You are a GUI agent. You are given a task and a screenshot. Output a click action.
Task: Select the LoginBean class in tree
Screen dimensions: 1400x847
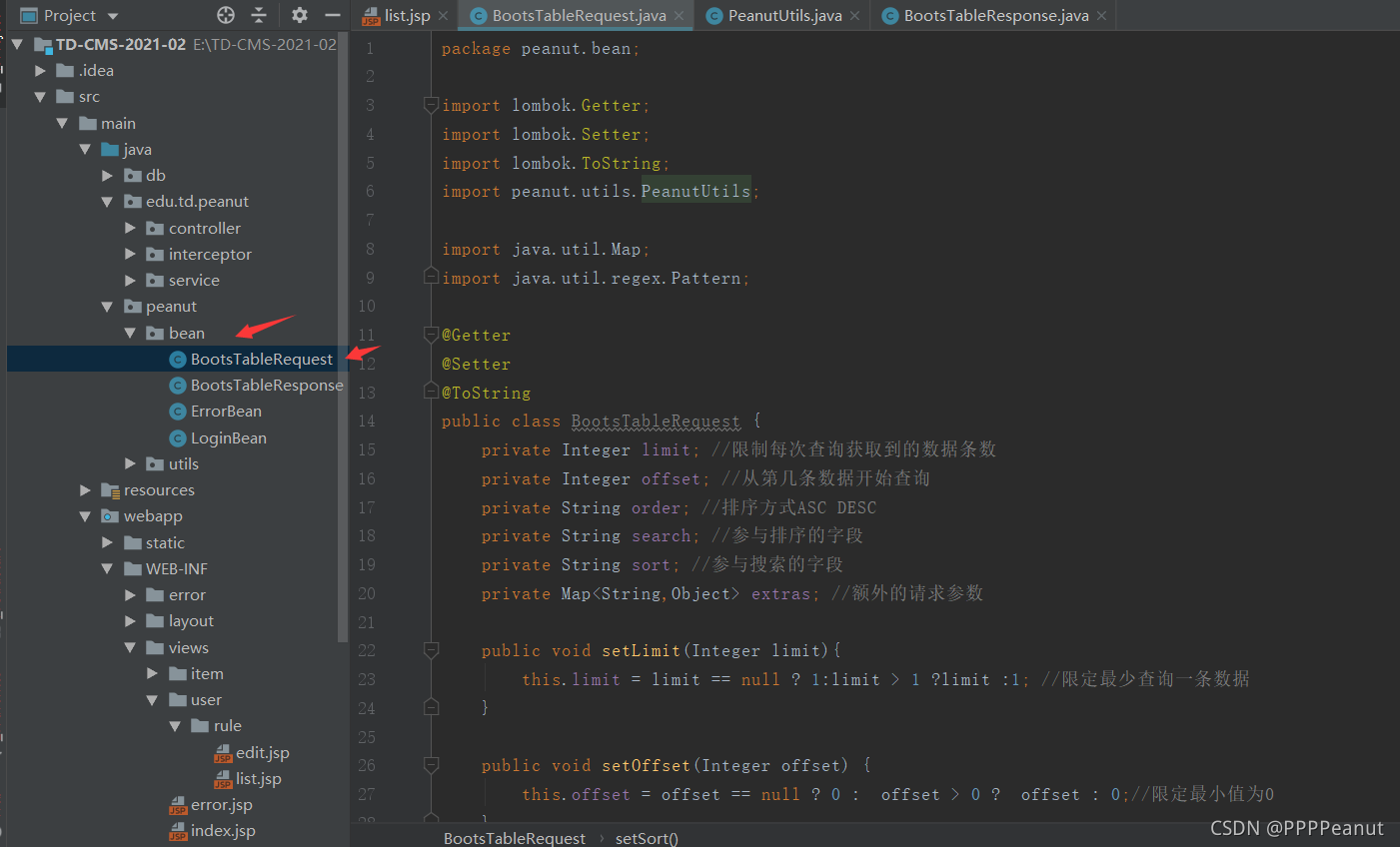[x=229, y=437]
